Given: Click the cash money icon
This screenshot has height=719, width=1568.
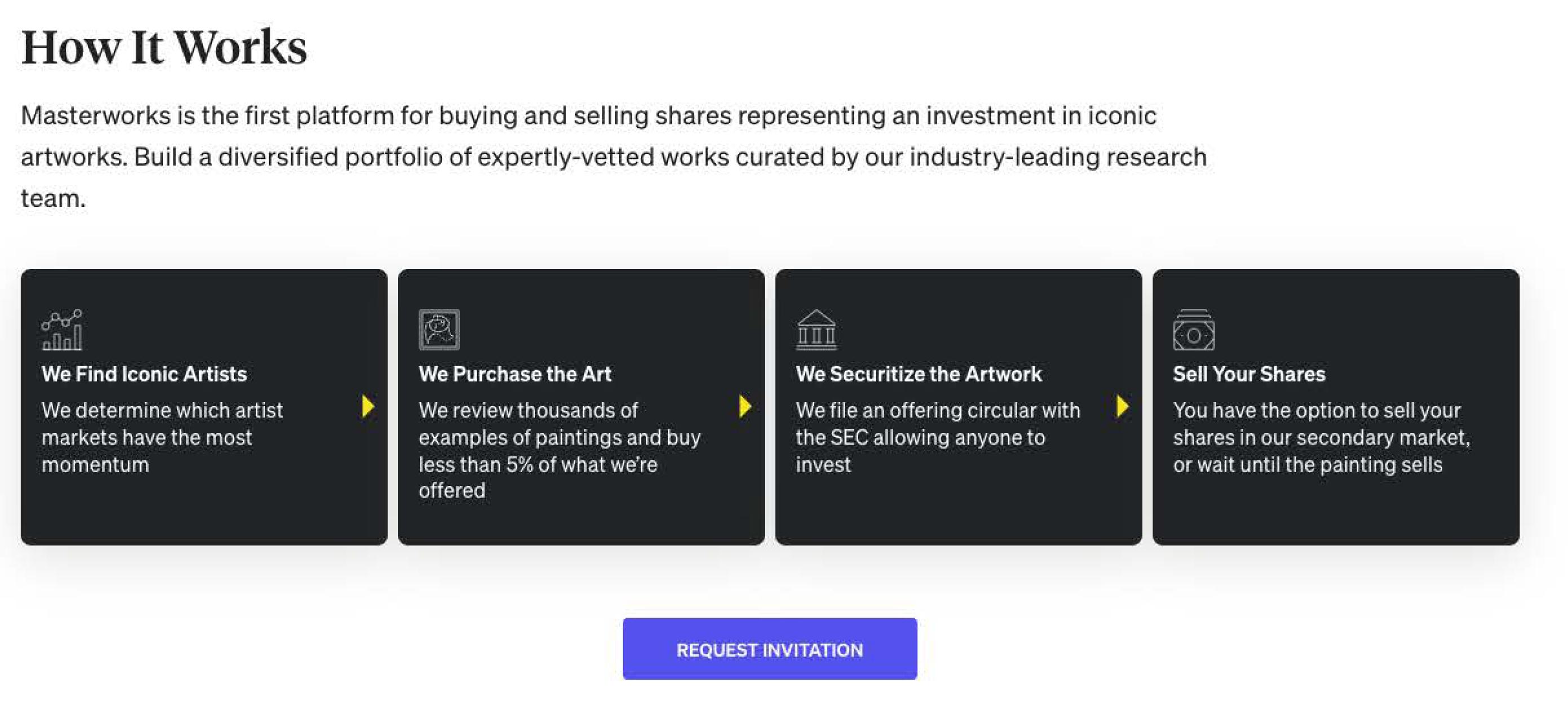Looking at the screenshot, I should pos(1193,330).
